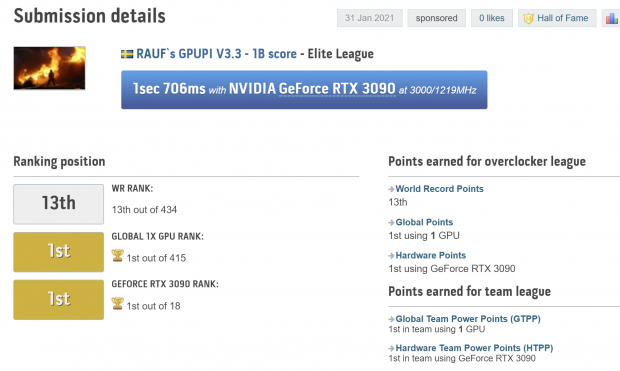Open the Global Team Power Points (GTPP) link
The width and height of the screenshot is (620, 371).
468,319
